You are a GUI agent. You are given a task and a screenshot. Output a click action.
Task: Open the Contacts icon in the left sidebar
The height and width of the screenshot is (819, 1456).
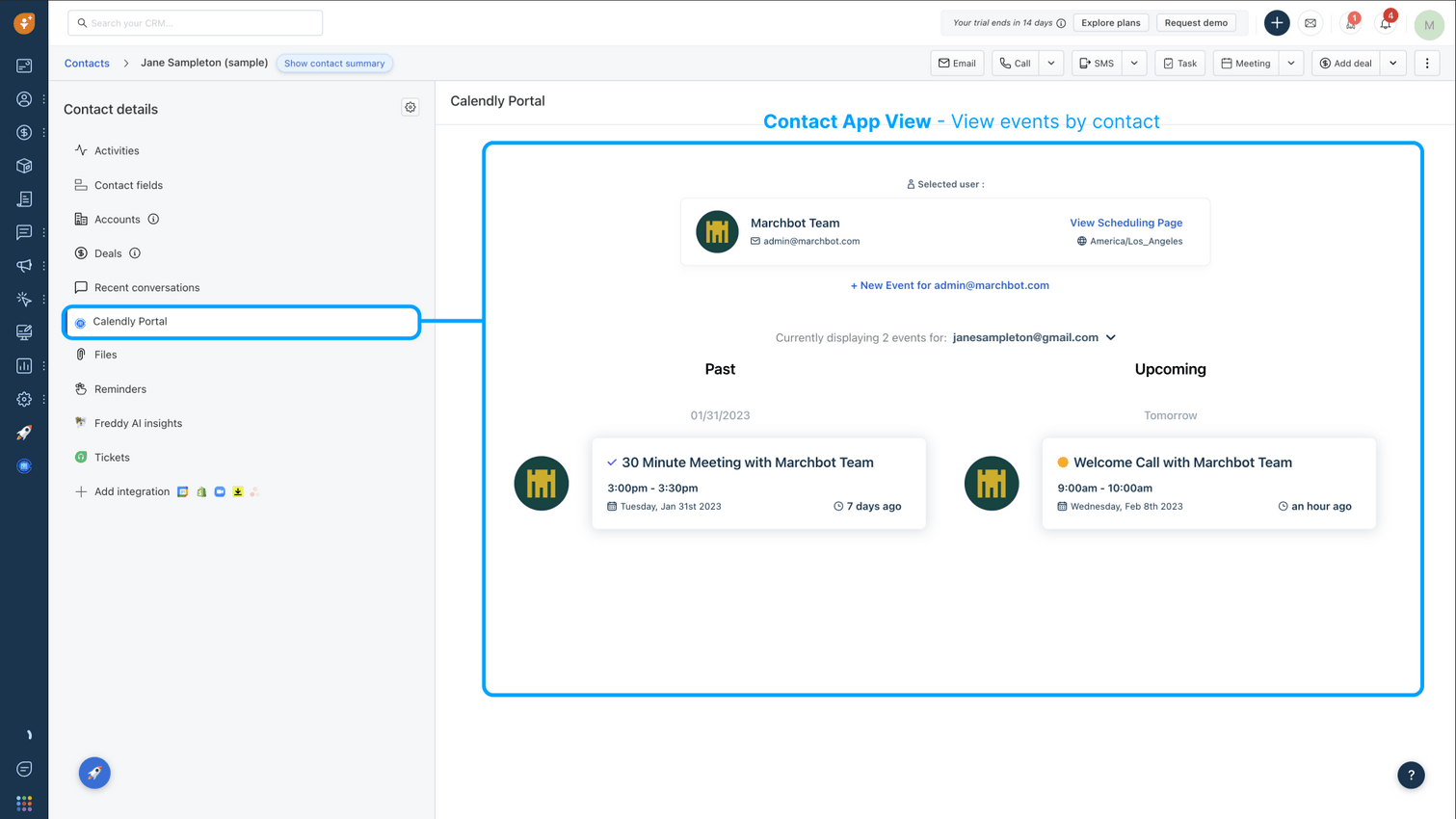coord(24,98)
